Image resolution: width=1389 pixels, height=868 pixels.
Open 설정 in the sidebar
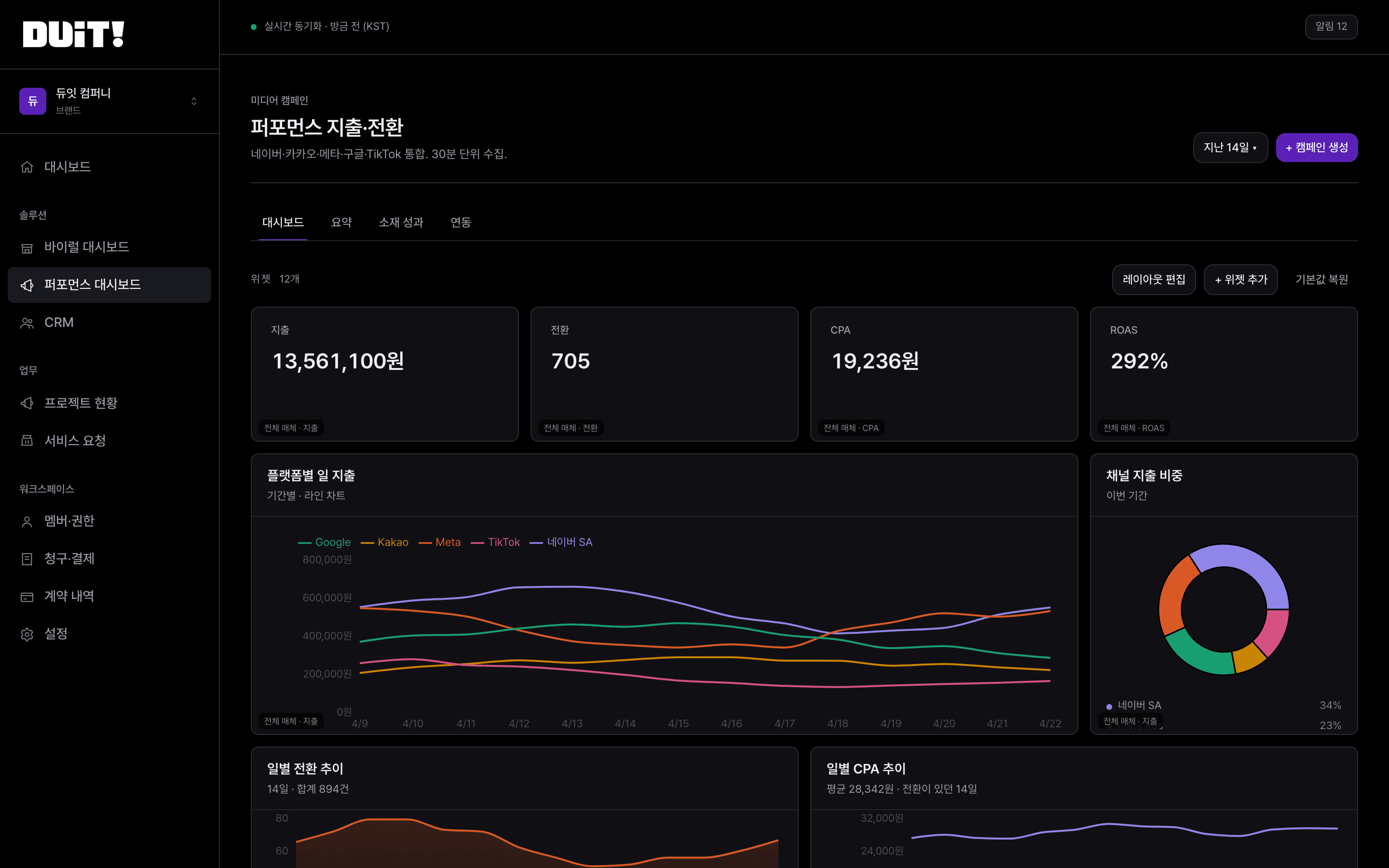[109, 634]
